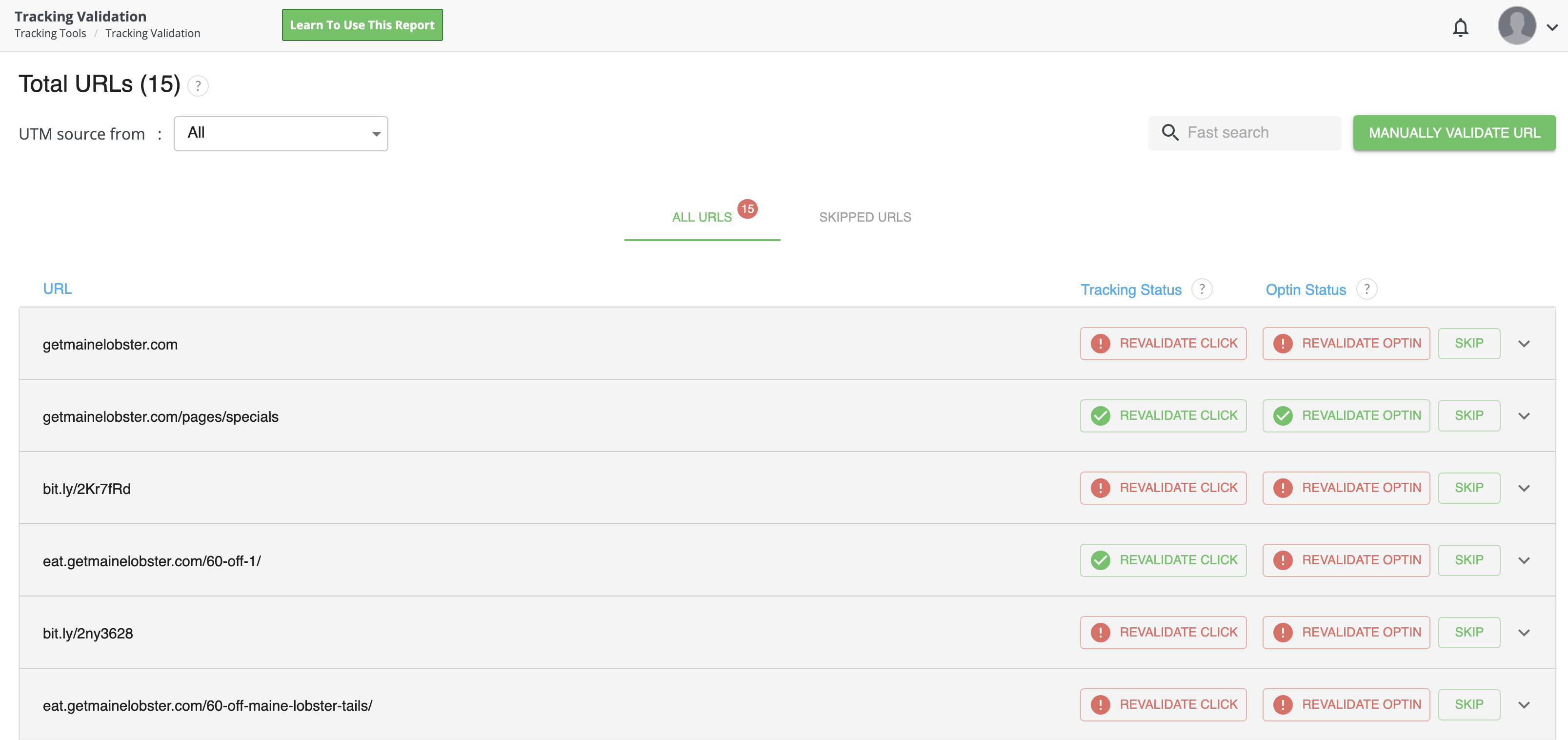This screenshot has height=740, width=1568.
Task: Open the notifications bell
Action: (x=1460, y=27)
